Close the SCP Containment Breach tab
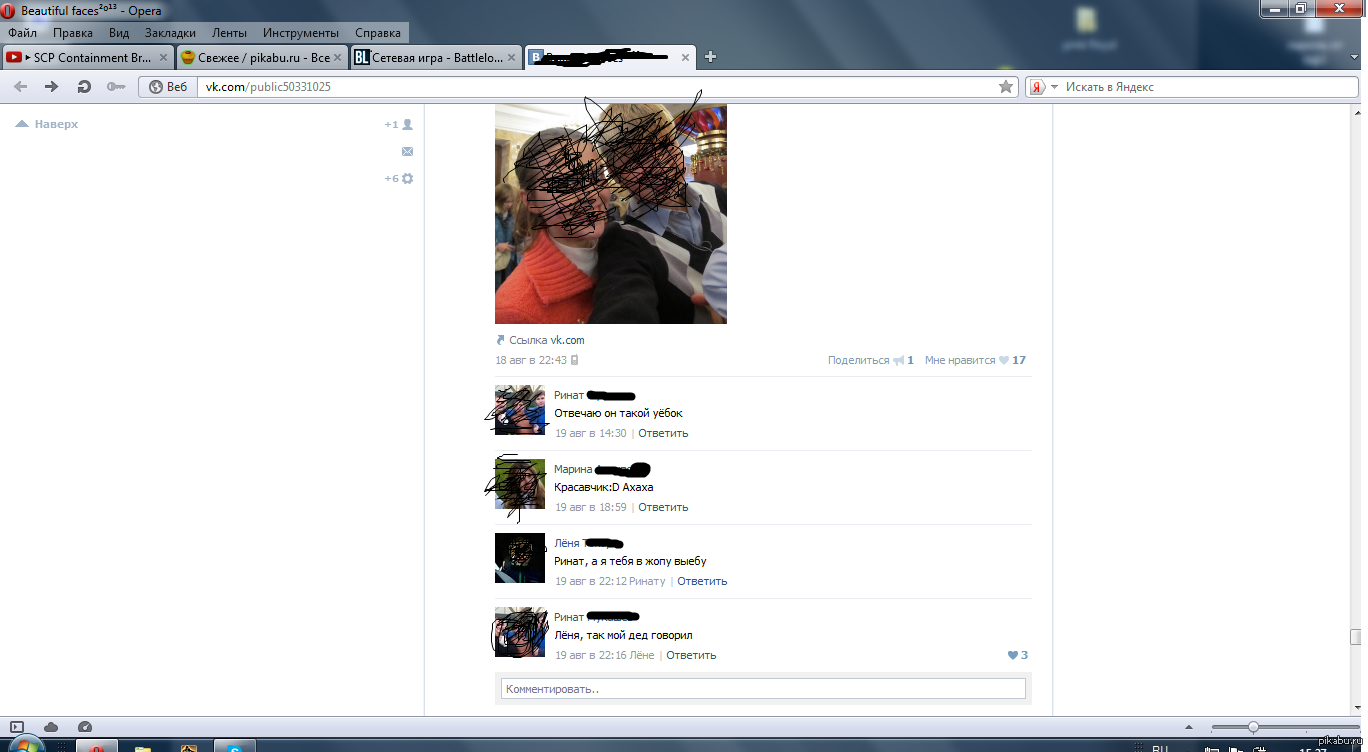1368x752 pixels. coord(164,58)
